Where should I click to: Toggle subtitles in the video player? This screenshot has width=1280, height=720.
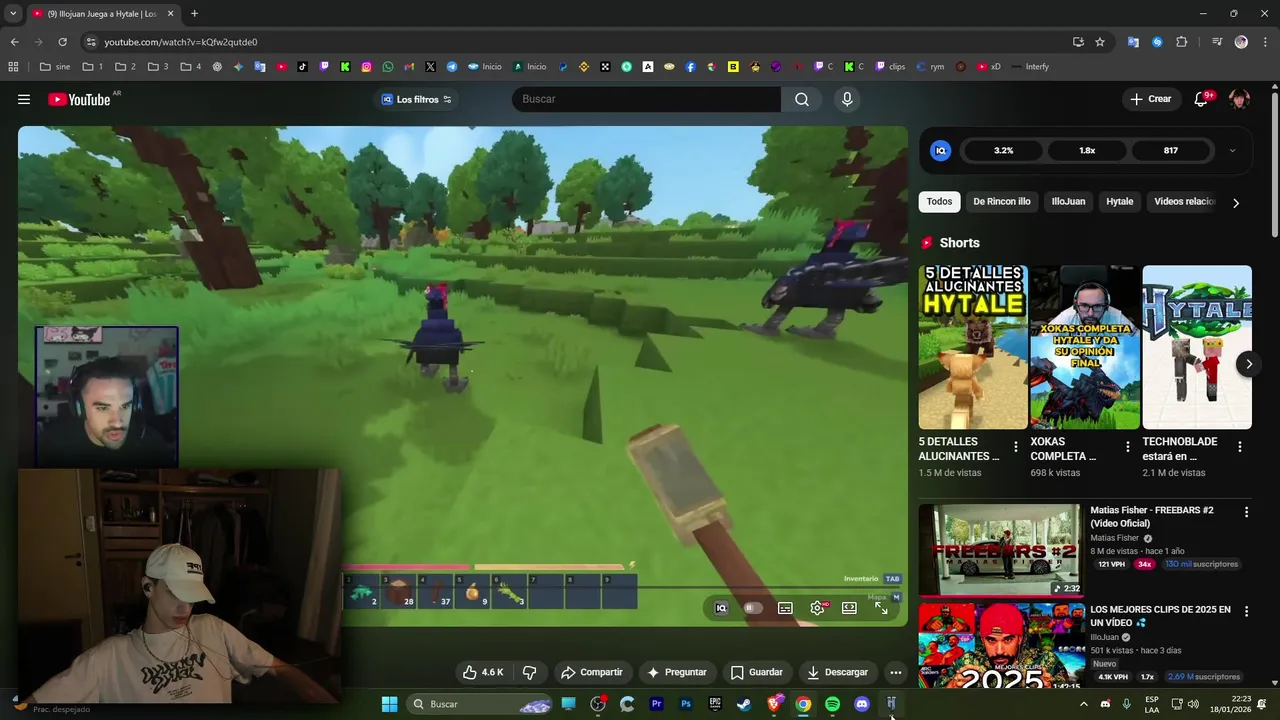[785, 608]
